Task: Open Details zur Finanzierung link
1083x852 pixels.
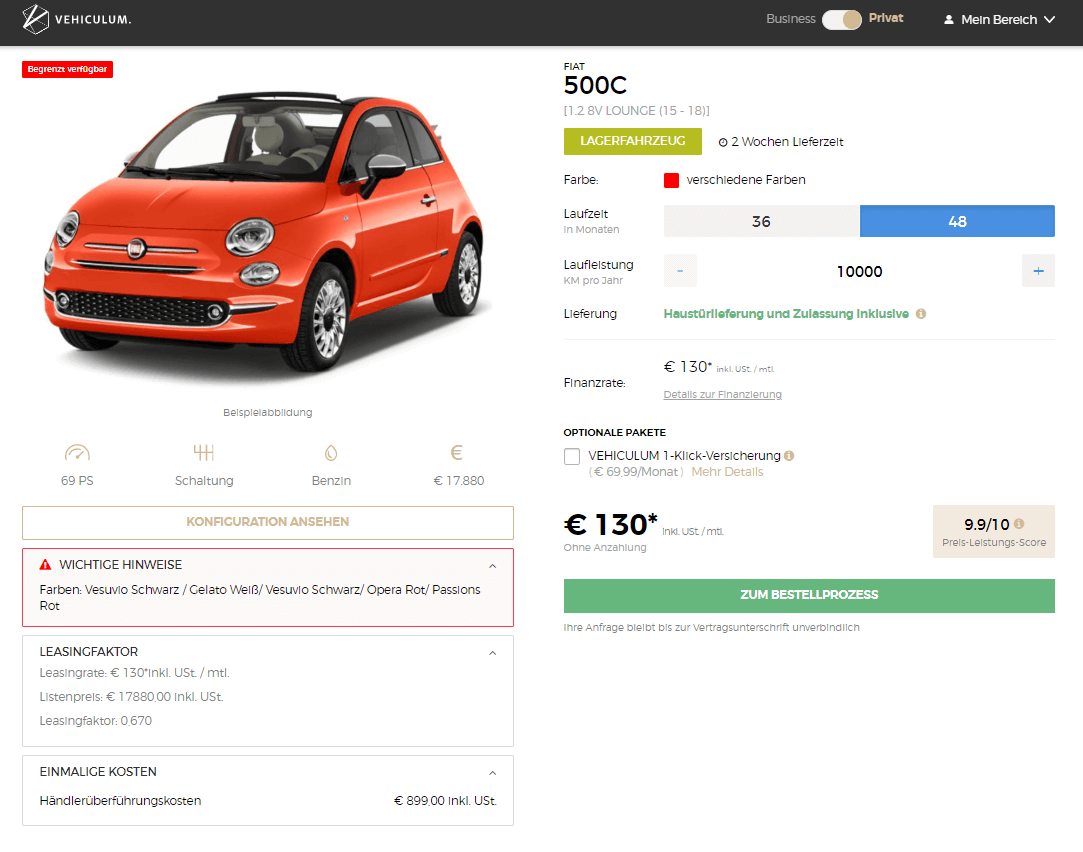Action: 722,394
